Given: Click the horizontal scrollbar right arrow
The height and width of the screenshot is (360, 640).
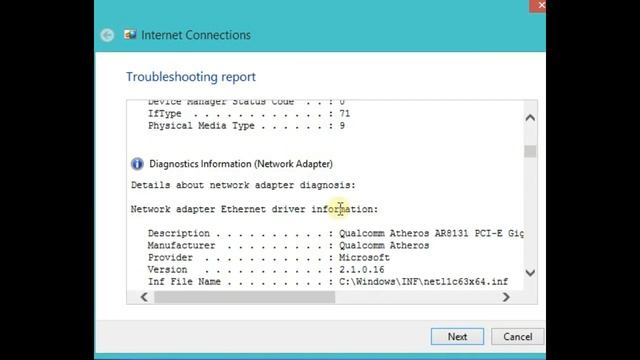Looking at the screenshot, I should (x=506, y=297).
